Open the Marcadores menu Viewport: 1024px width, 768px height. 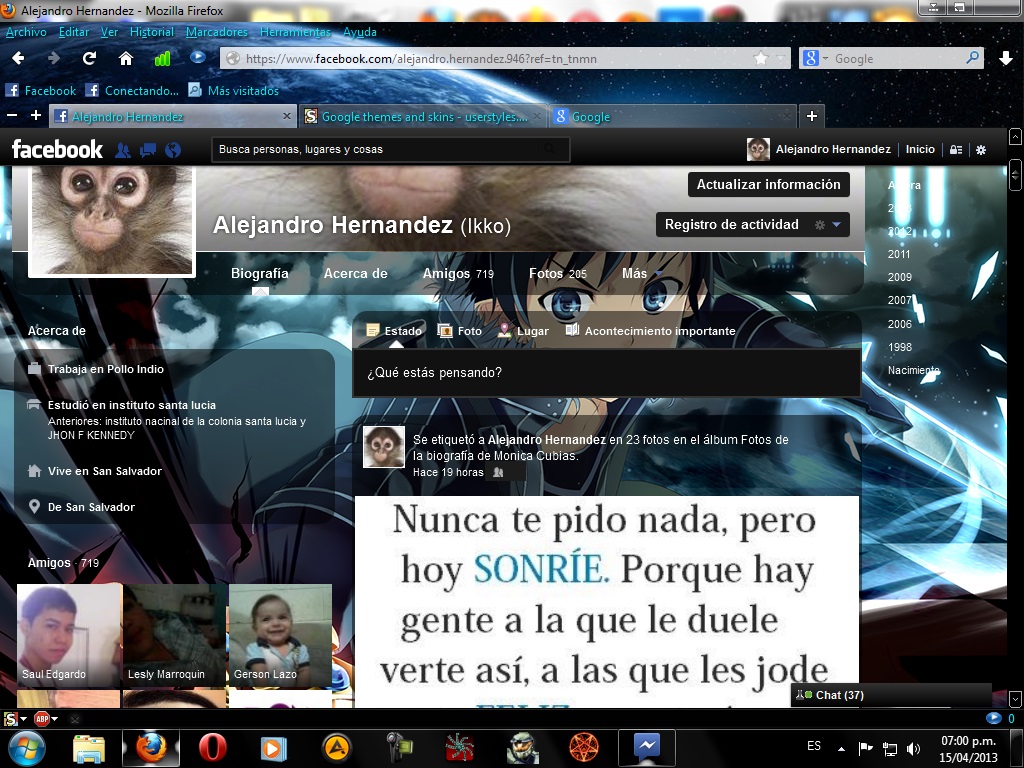(x=217, y=31)
